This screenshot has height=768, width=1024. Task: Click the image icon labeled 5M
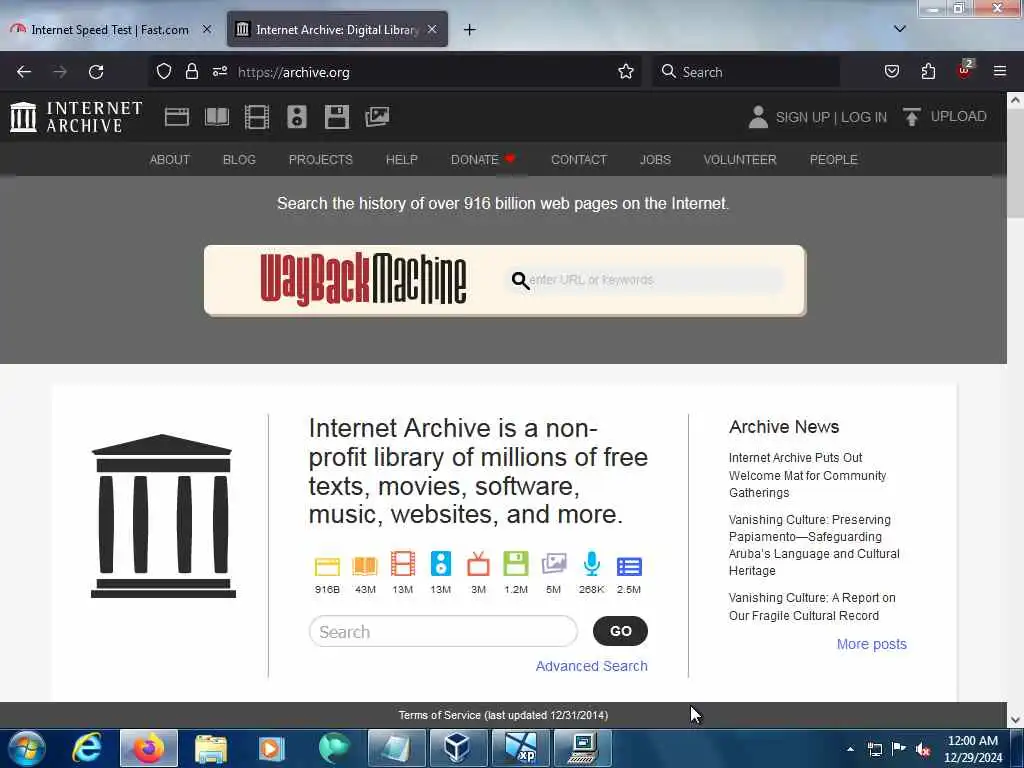[x=554, y=564]
